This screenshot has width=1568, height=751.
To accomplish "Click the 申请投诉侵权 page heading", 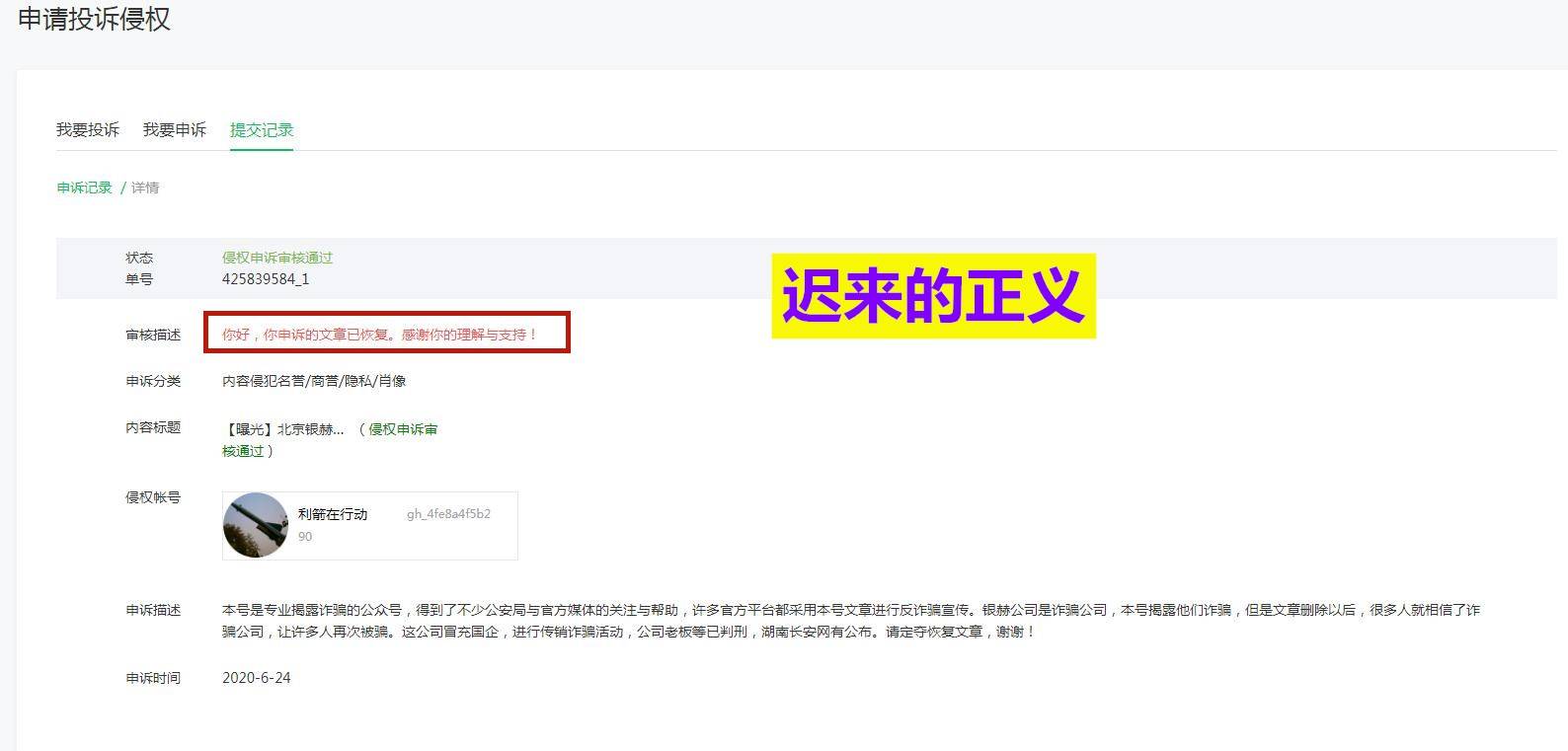I will (94, 19).
